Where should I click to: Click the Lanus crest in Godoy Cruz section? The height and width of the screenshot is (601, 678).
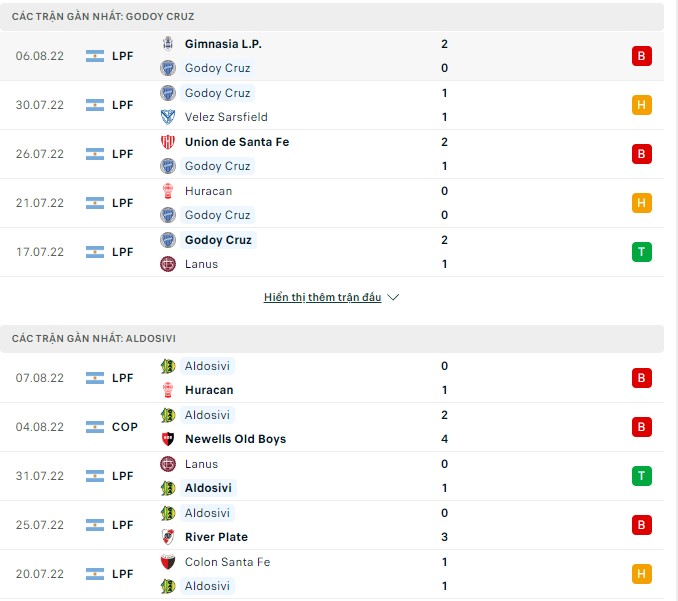168,264
